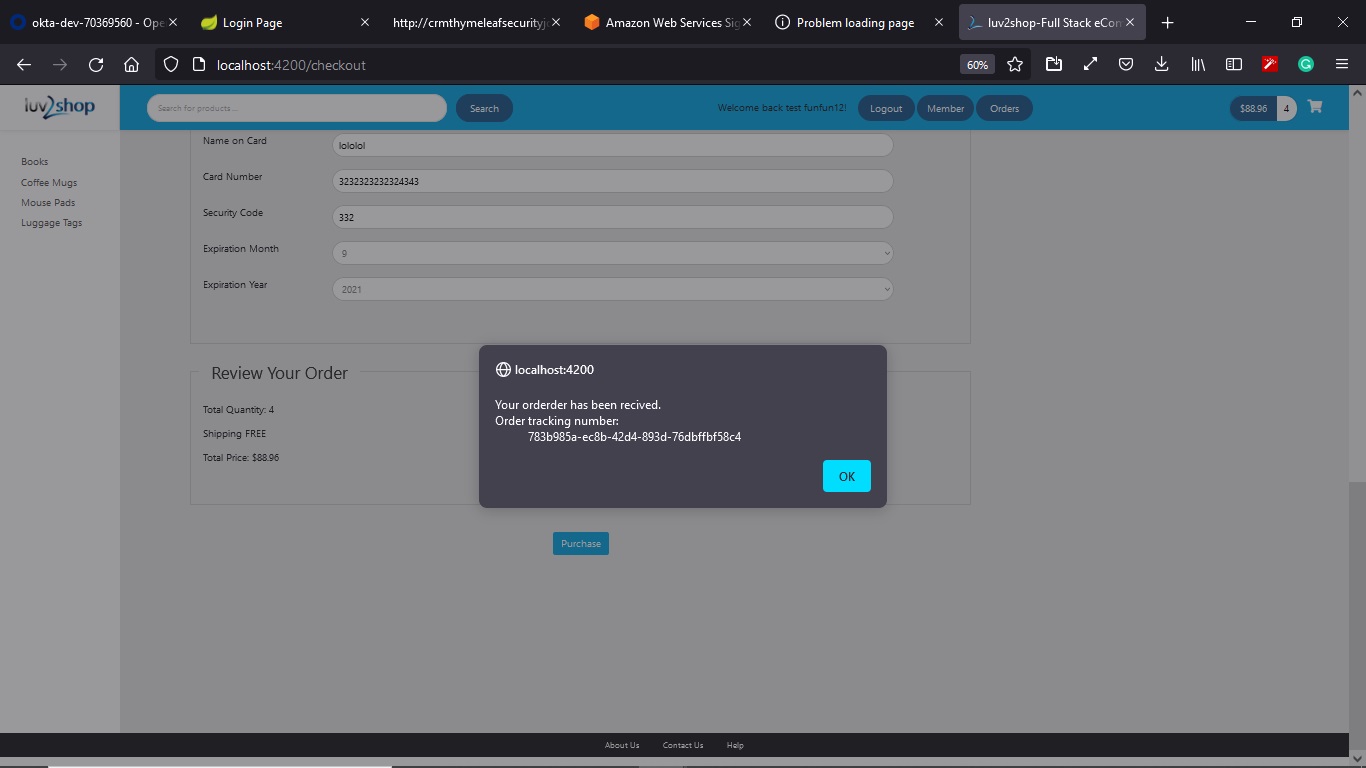Click the product search input field
The height and width of the screenshot is (768, 1366).
pos(297,108)
